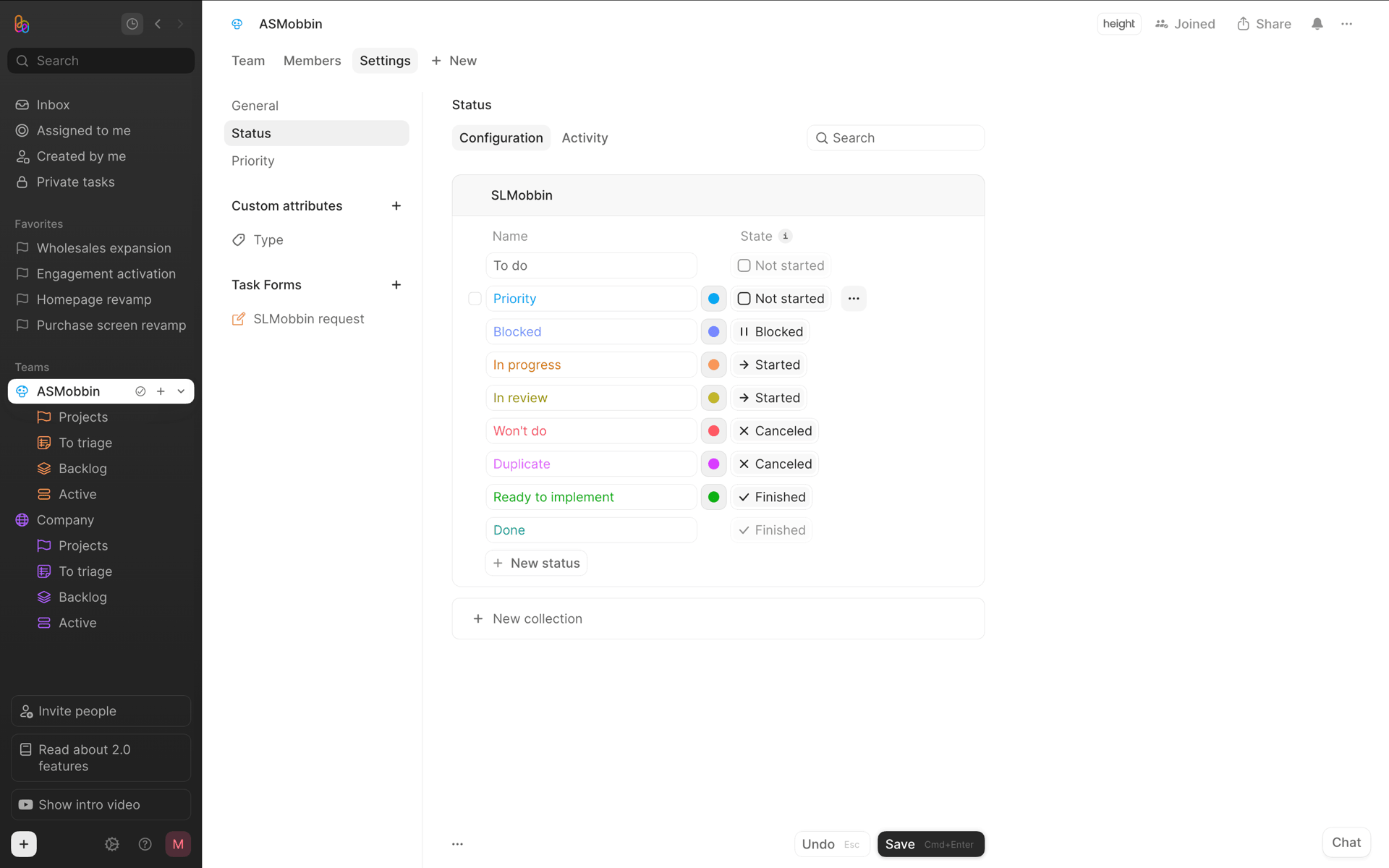1389x868 pixels.
Task: Add a New status
Action: click(x=536, y=563)
